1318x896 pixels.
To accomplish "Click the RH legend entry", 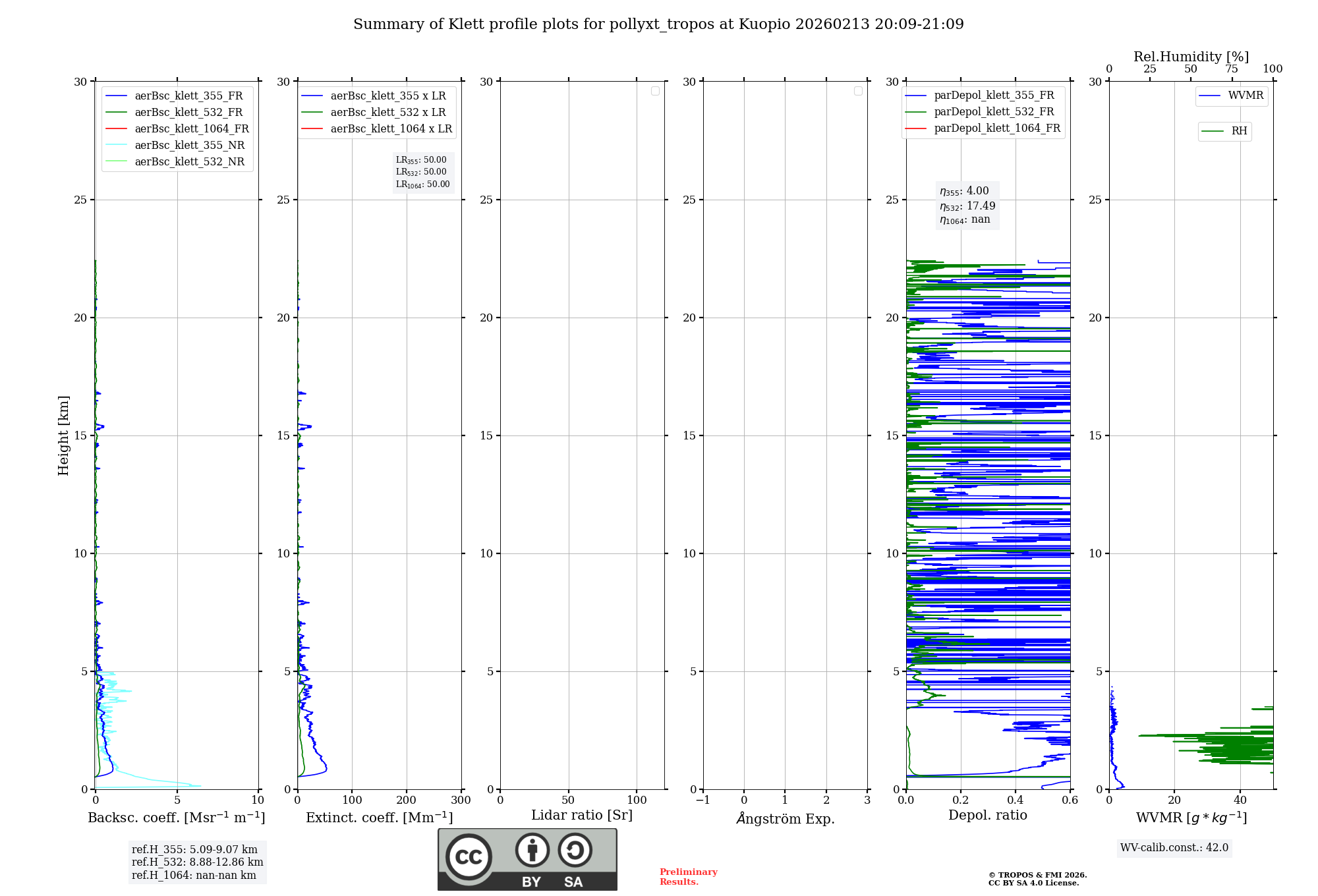I will (x=1238, y=131).
